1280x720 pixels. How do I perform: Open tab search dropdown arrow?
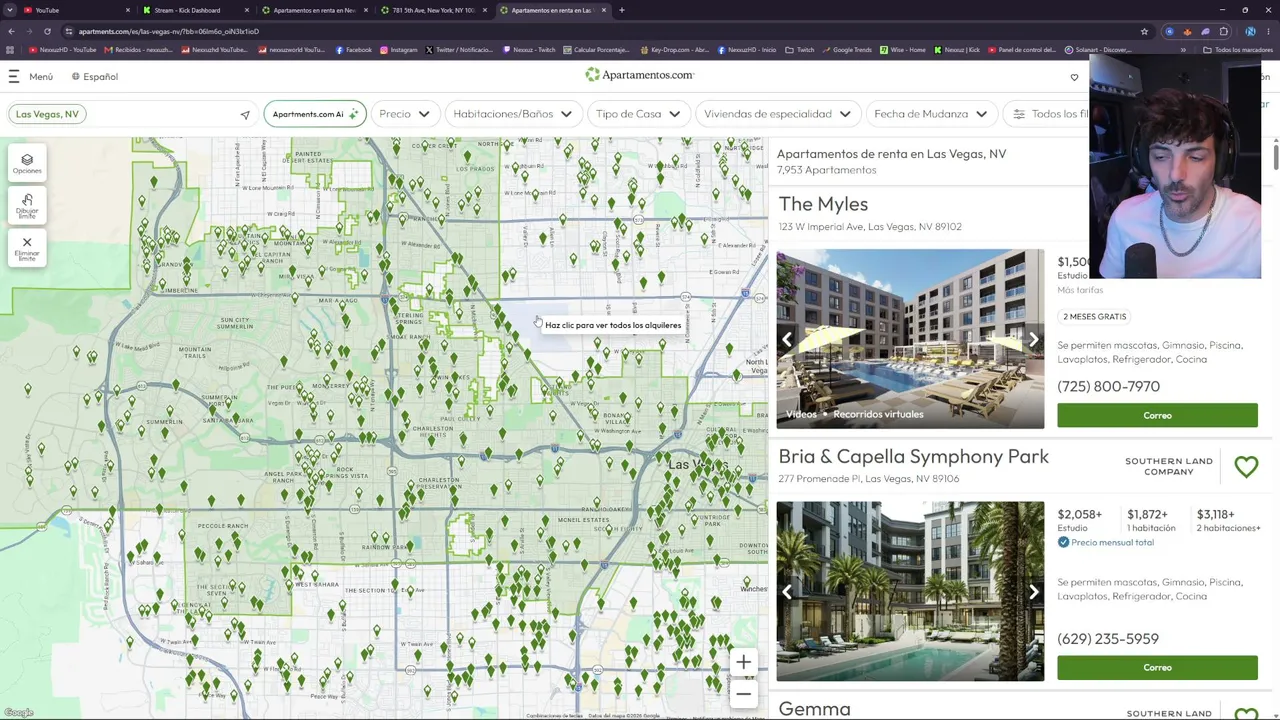[10, 10]
